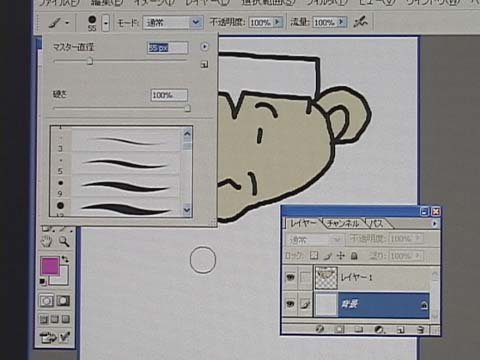
Task: Toggle lock all padlock icon
Action: 354,256
